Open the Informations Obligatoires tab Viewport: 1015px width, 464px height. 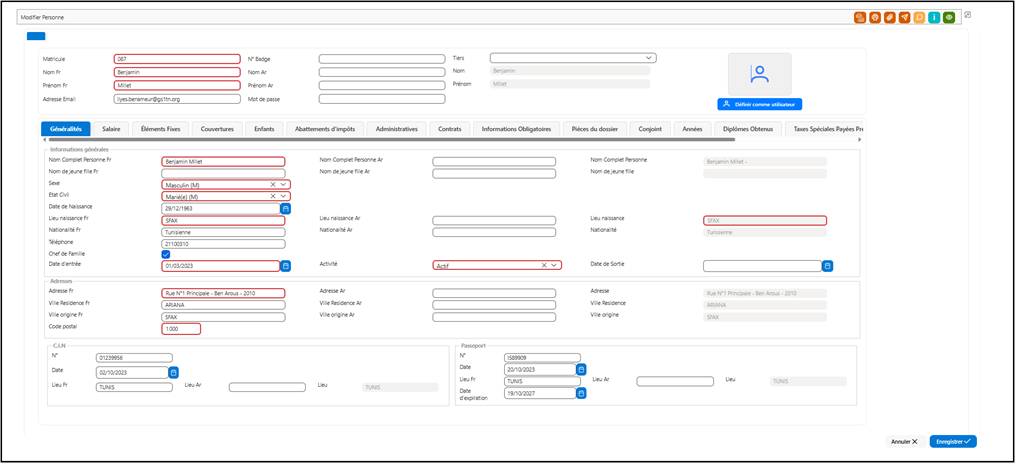tap(517, 129)
